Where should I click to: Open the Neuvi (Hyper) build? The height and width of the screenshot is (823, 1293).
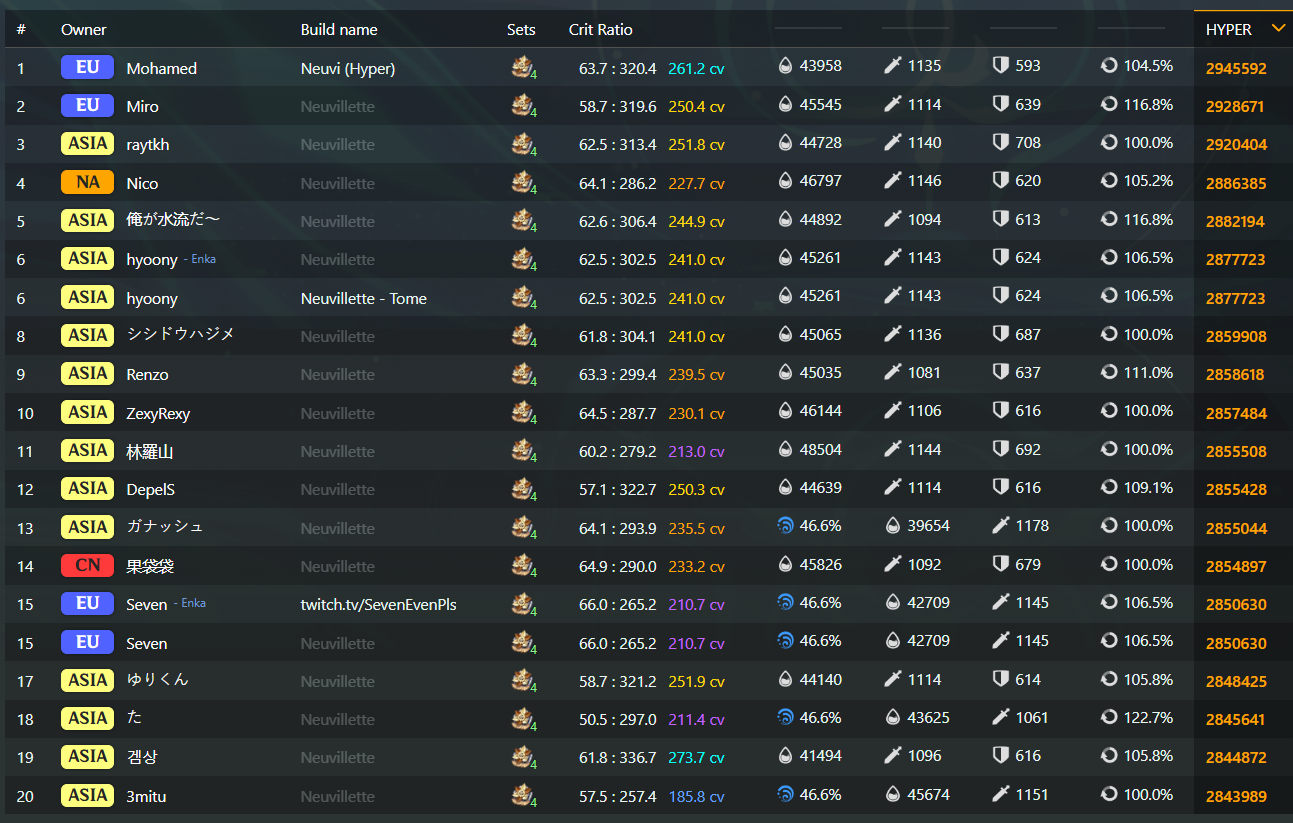[347, 68]
